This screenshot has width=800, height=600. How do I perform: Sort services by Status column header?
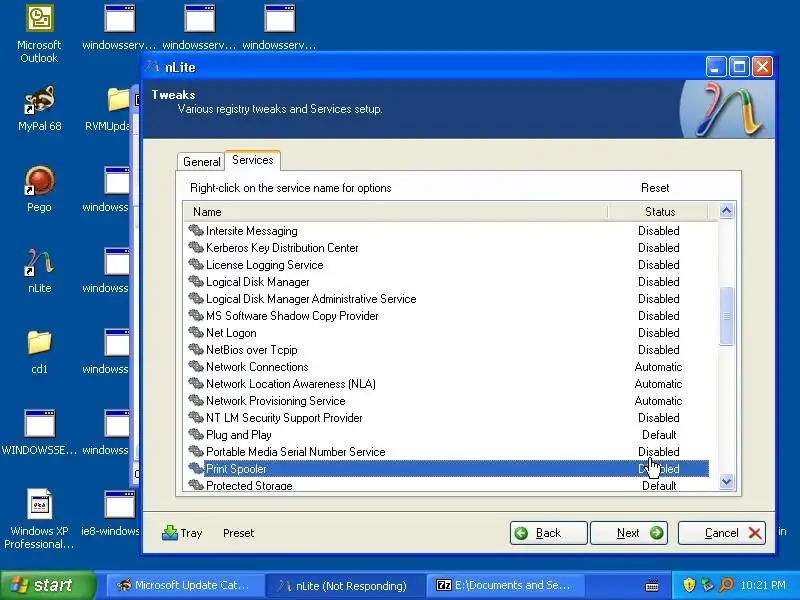[x=660, y=211]
